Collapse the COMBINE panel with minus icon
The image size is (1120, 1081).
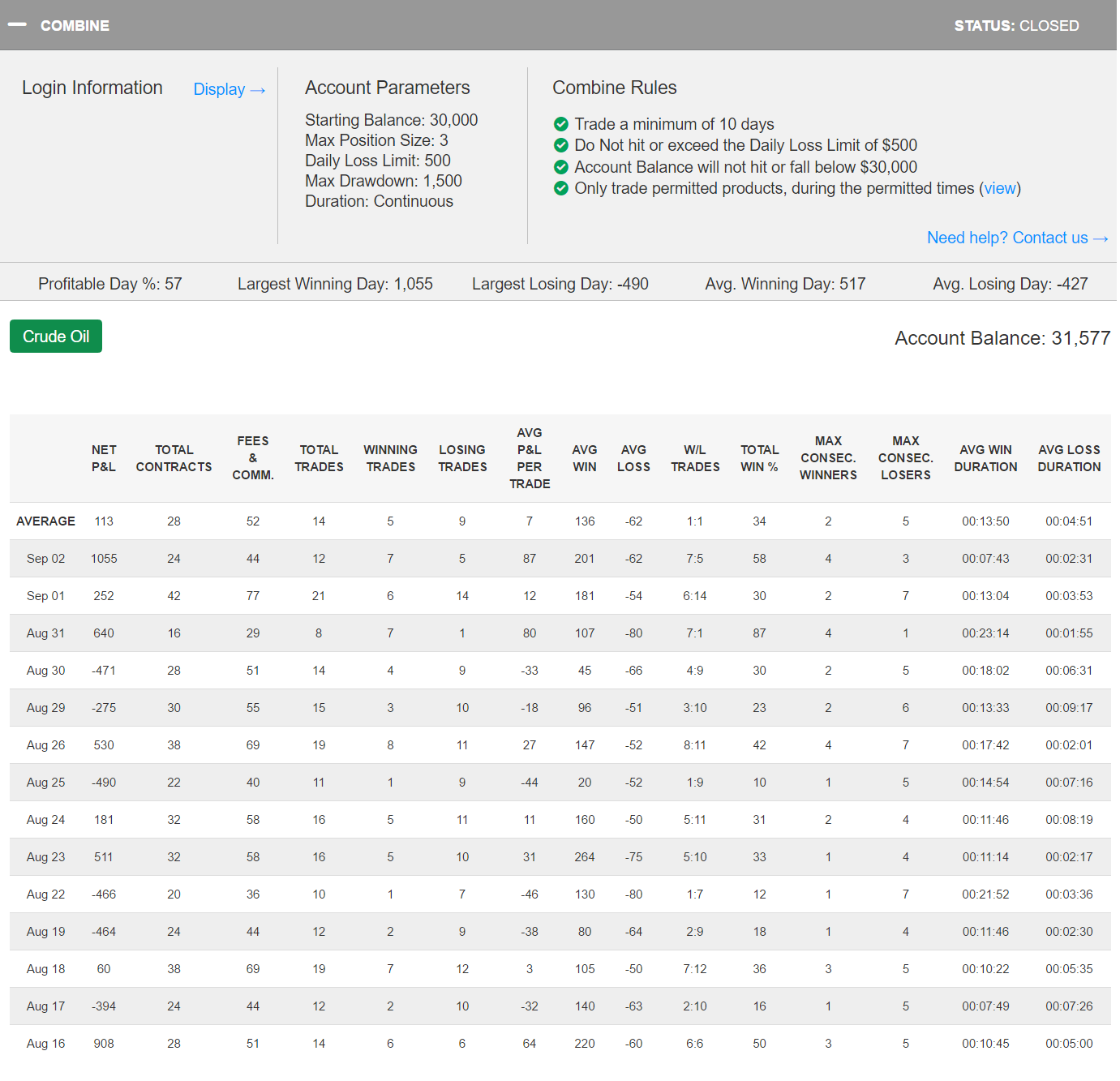17,25
